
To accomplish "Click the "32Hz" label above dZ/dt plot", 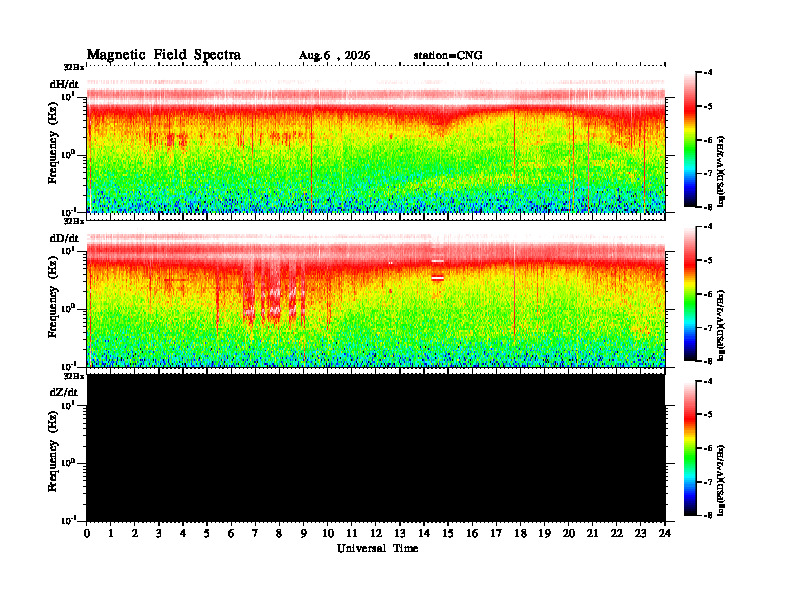I will (x=74, y=376).
